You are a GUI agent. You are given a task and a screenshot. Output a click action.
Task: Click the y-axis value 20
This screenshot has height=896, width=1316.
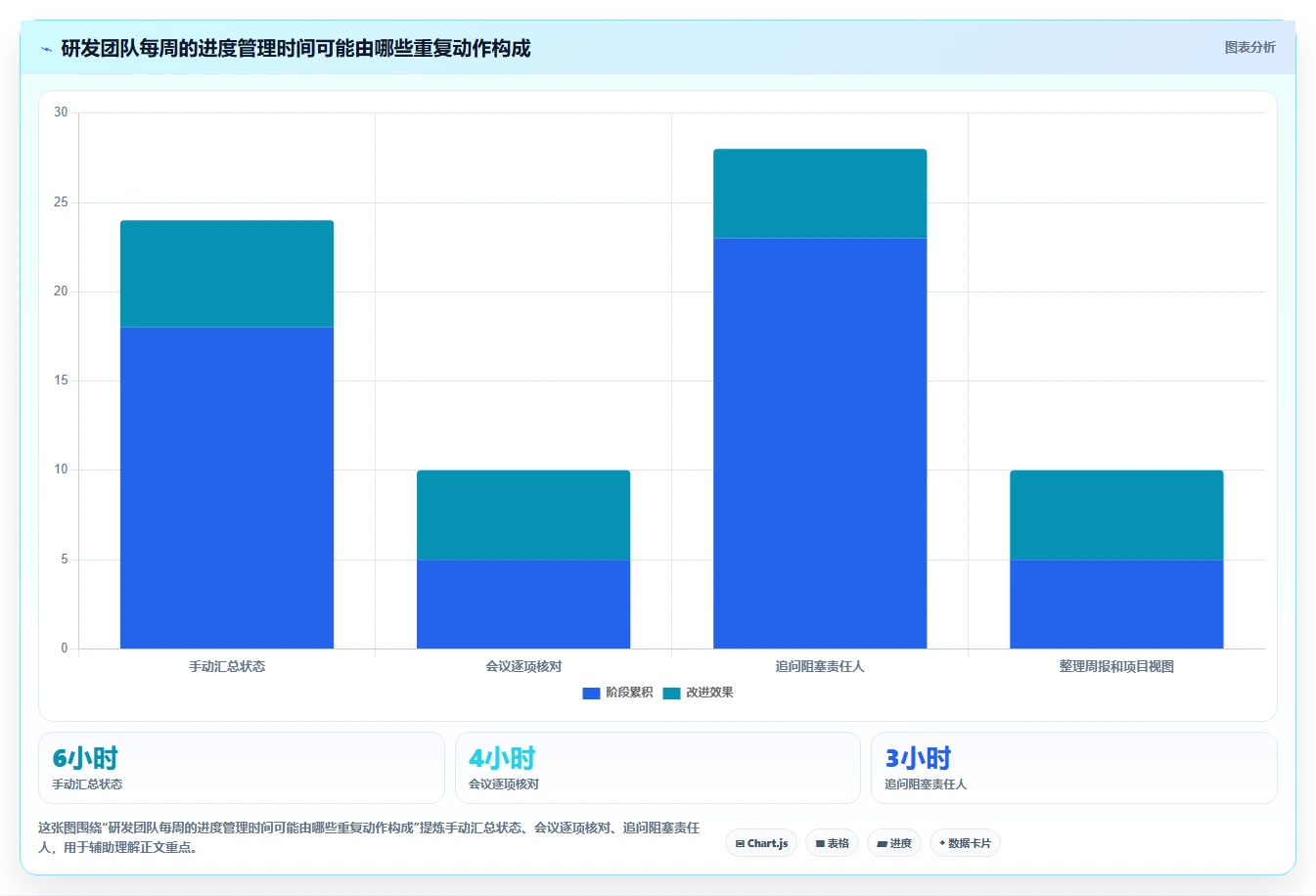62,291
